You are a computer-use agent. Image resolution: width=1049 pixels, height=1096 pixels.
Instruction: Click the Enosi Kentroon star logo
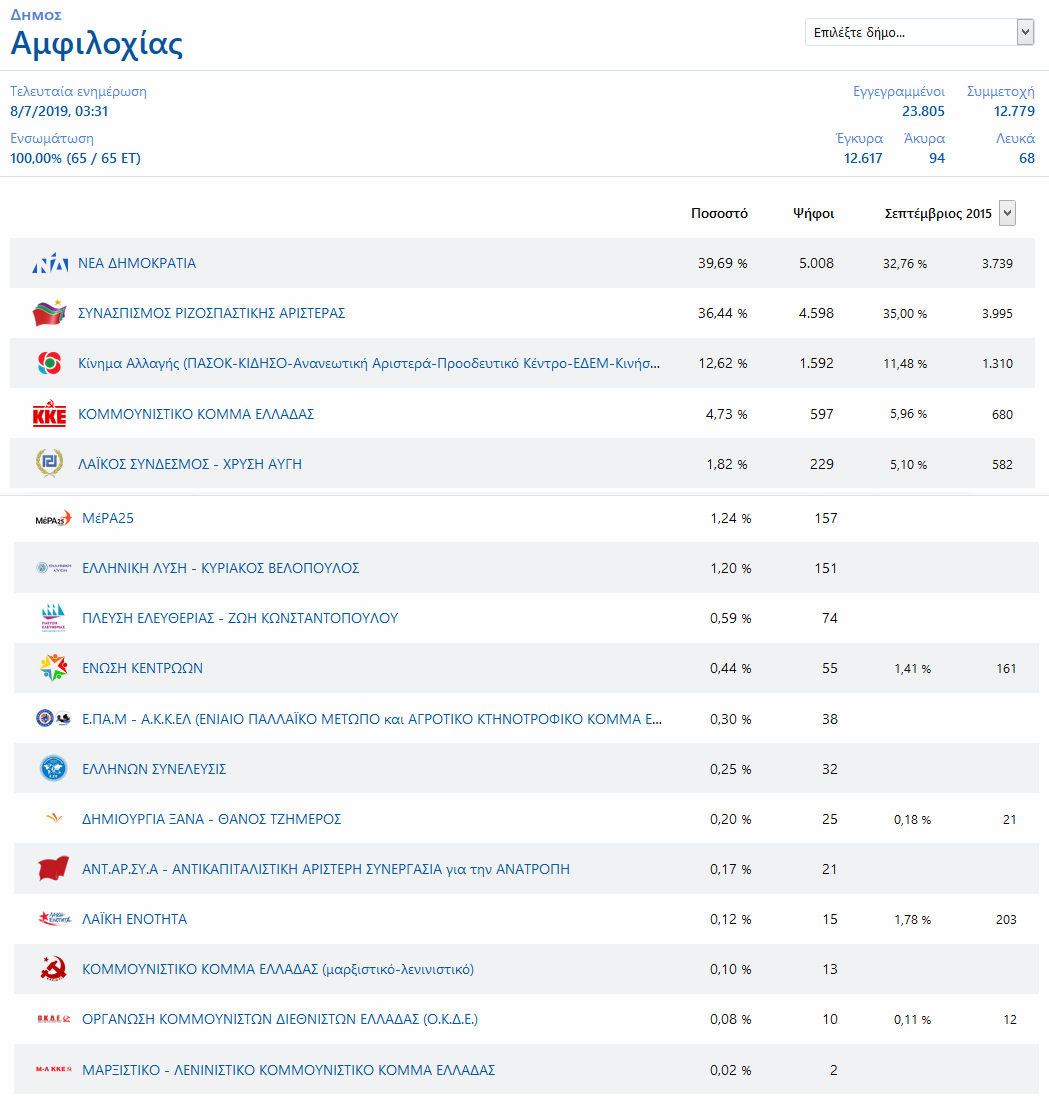(54, 668)
